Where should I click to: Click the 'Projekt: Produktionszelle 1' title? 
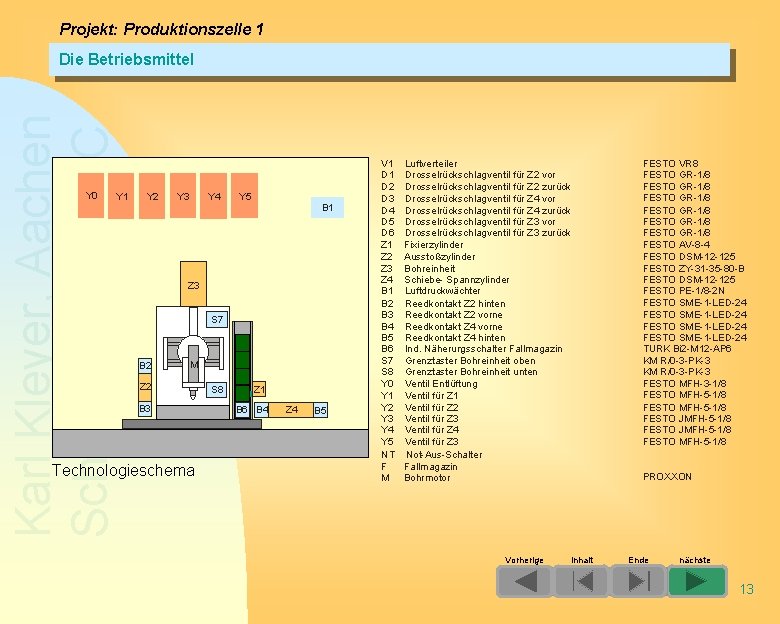161,29
